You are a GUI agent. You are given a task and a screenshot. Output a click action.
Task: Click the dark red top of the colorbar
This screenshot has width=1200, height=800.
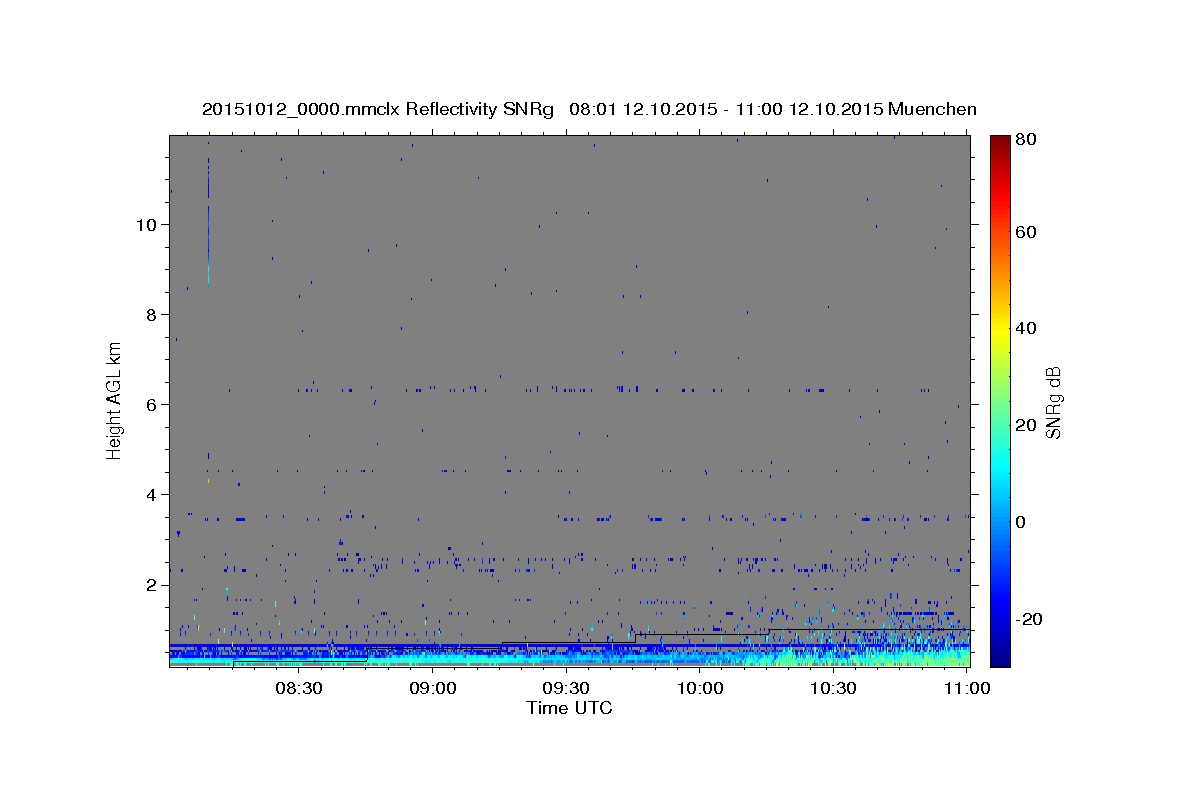(x=1000, y=145)
